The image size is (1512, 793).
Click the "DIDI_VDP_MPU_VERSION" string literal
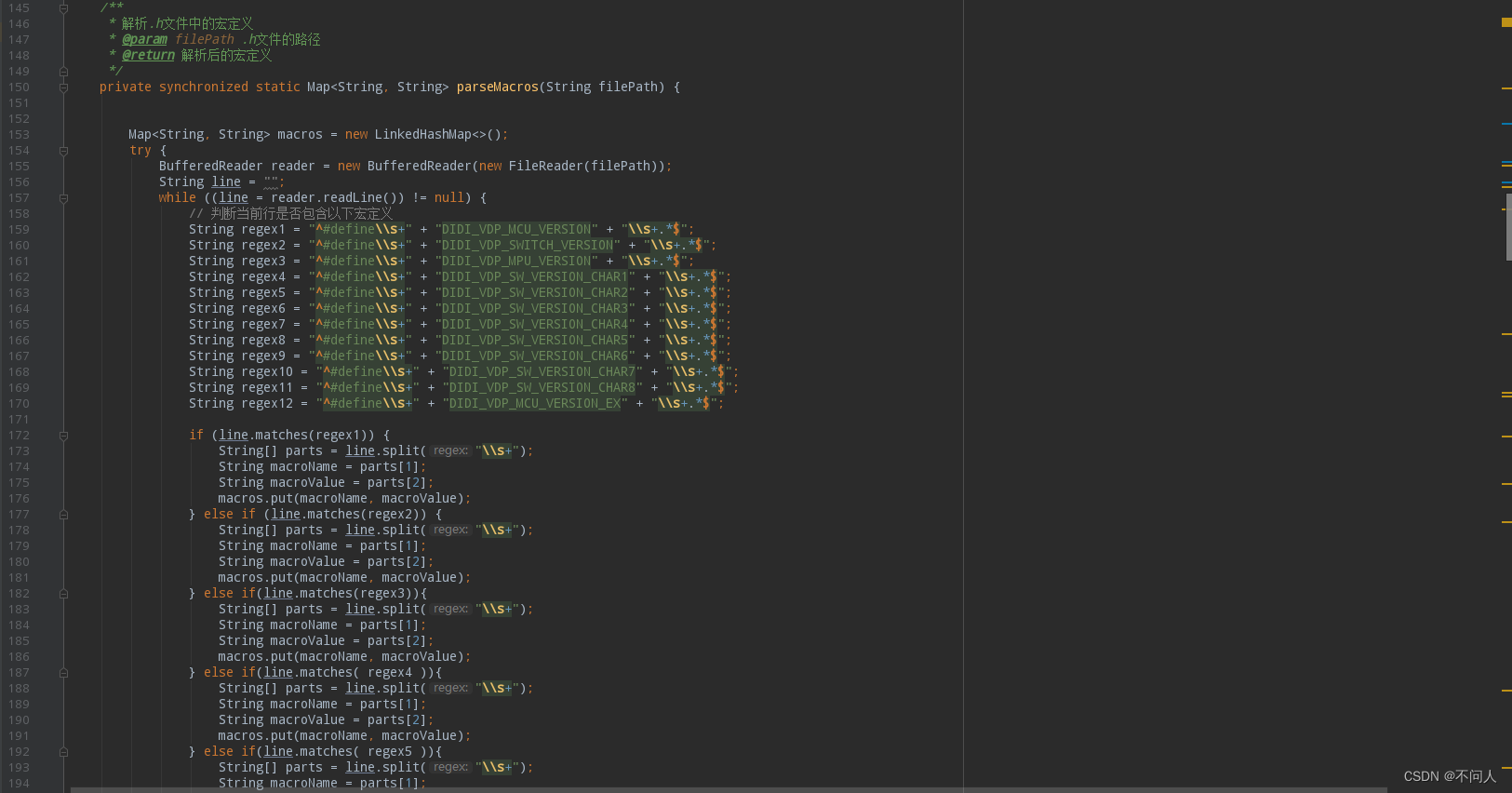pyautogui.click(x=516, y=262)
